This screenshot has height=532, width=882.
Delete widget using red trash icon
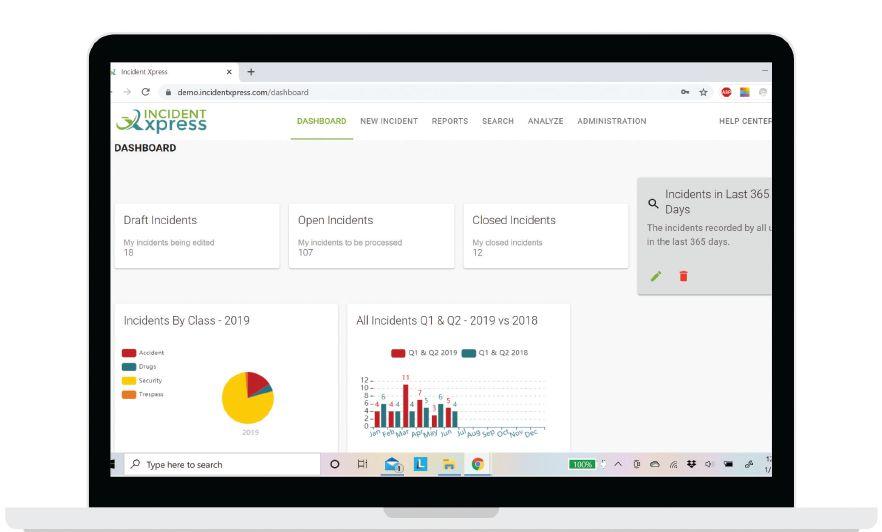click(x=683, y=276)
